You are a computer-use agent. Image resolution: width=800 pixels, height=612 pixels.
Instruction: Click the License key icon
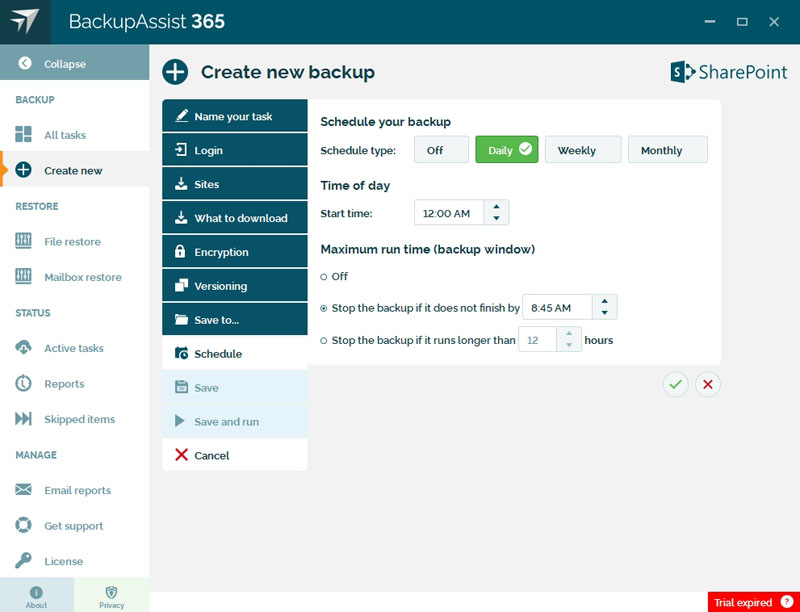pos(23,560)
